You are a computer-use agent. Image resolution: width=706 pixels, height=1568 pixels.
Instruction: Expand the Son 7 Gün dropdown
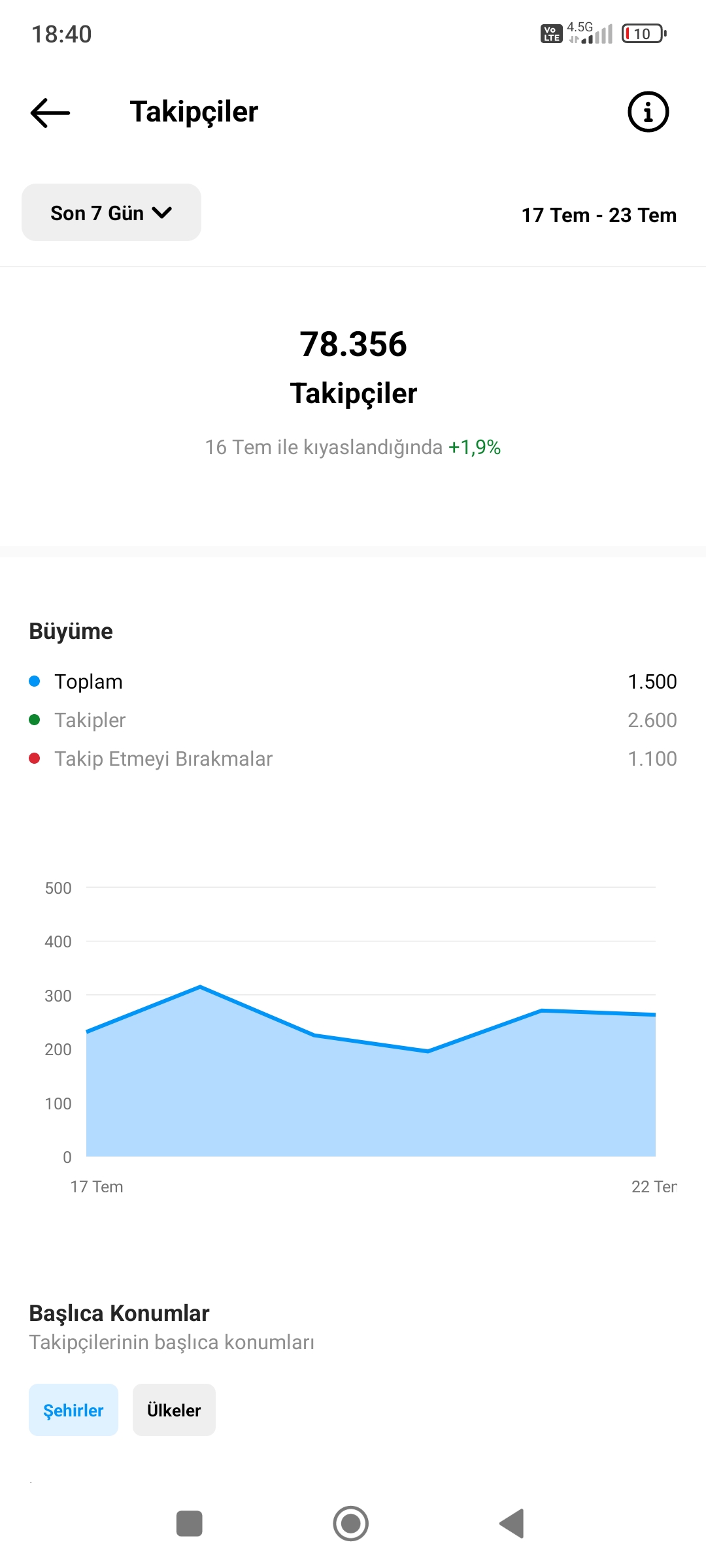111,212
